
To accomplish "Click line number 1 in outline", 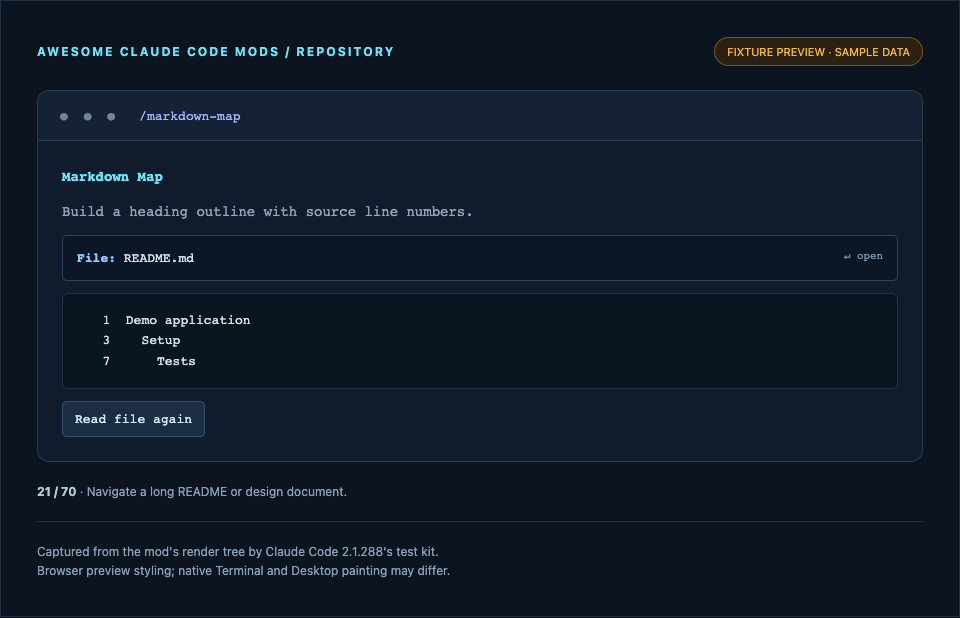I will click(x=107, y=320).
